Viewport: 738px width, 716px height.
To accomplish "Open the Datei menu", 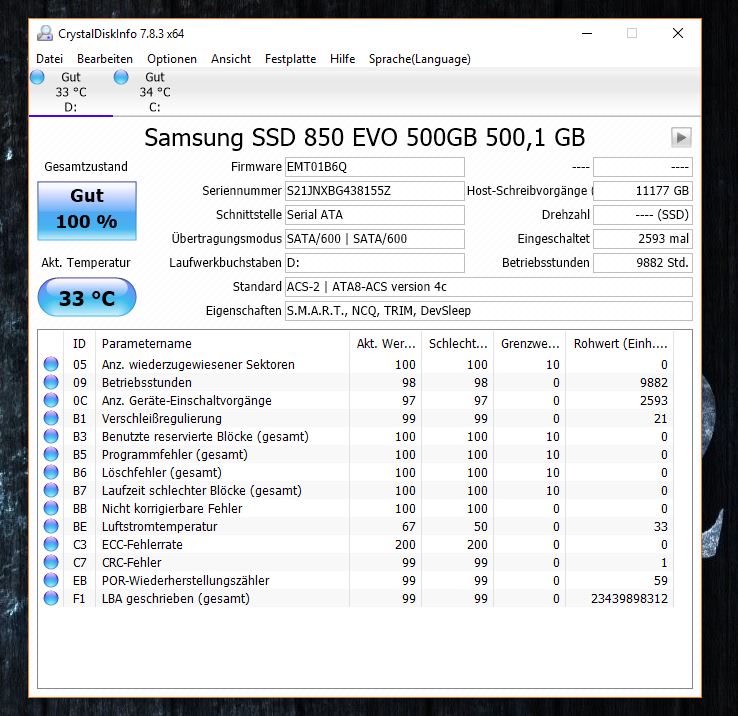I will (49, 59).
